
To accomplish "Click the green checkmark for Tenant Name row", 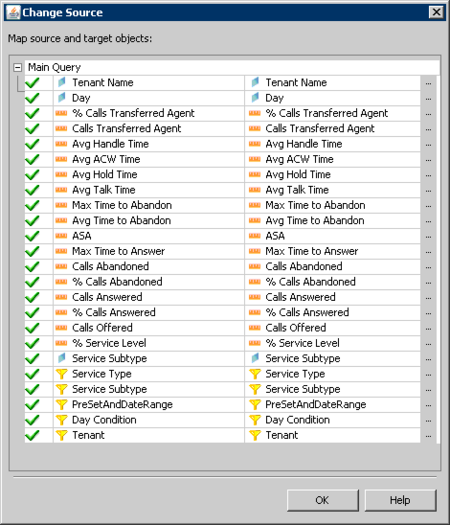I will 32,83.
